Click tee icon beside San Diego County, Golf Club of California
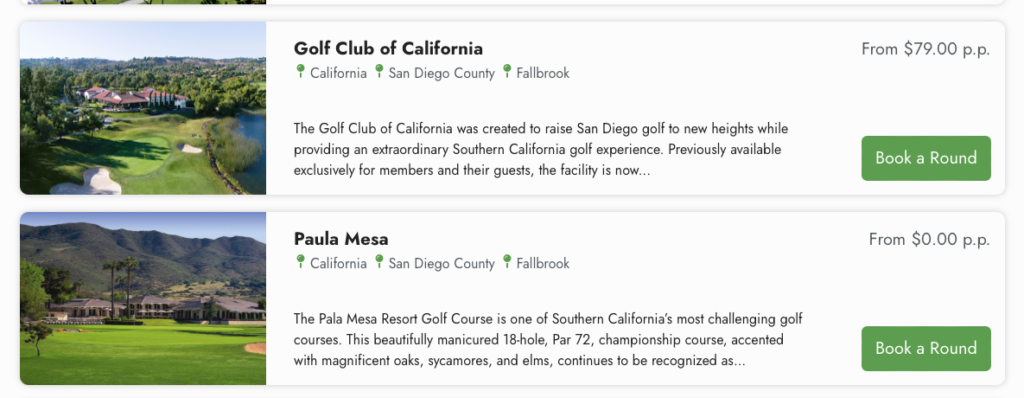 coord(379,71)
